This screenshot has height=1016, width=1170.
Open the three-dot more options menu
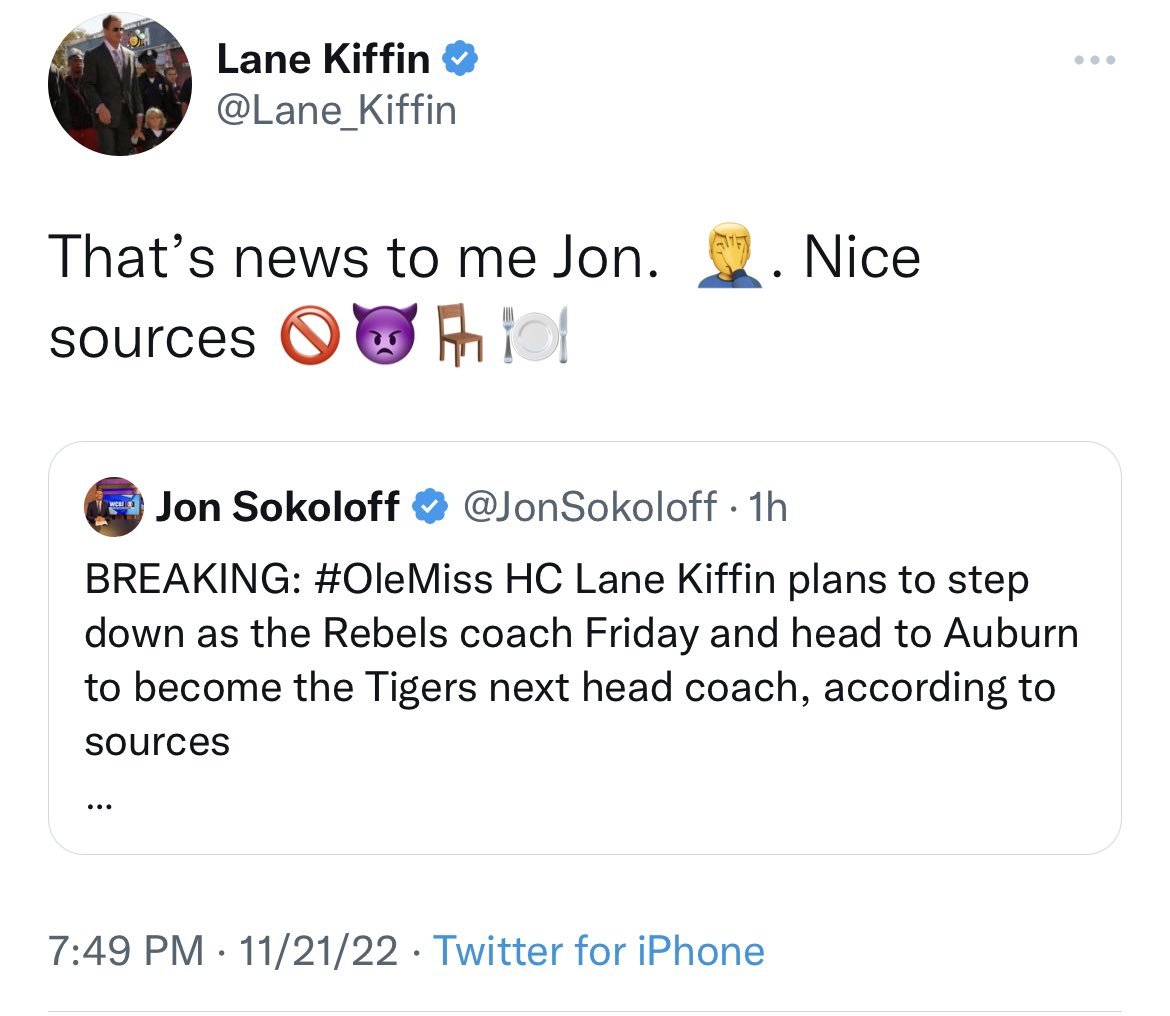coord(1095,60)
